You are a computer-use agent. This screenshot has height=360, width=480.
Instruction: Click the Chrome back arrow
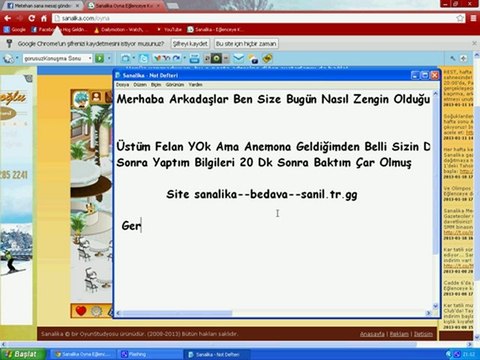pyautogui.click(x=7, y=18)
